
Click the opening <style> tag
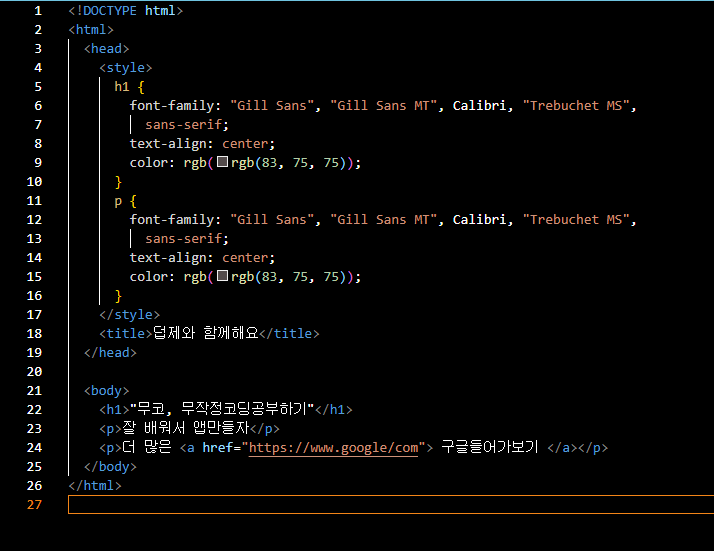[126, 68]
